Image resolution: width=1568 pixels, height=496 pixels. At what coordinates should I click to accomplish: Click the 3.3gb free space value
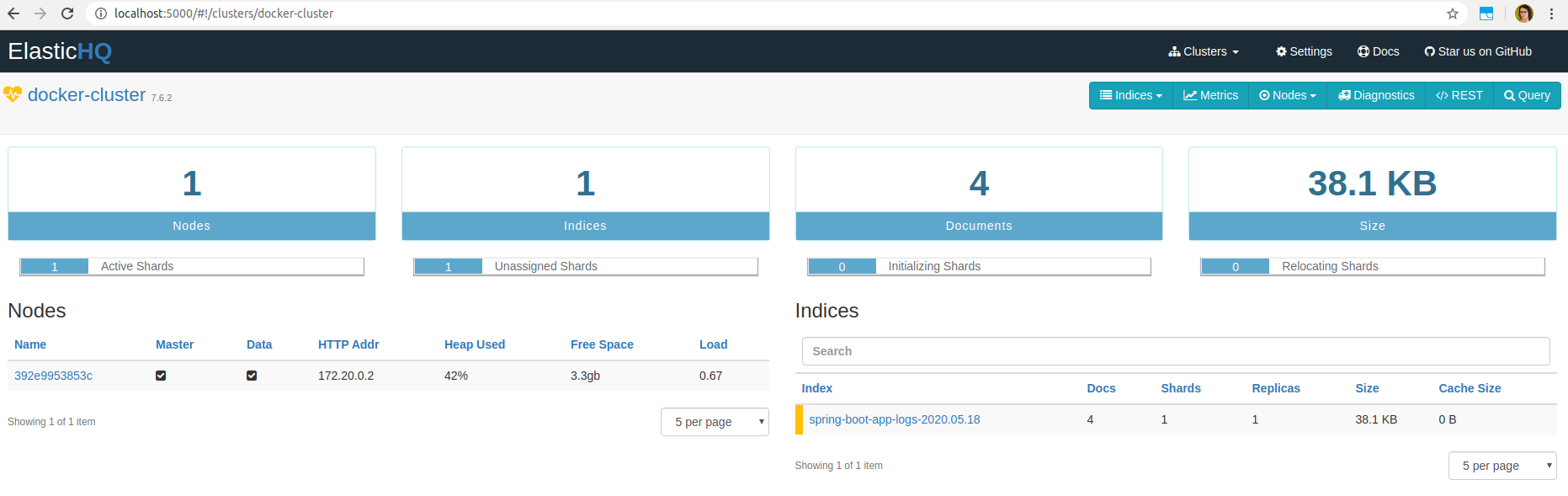point(585,376)
